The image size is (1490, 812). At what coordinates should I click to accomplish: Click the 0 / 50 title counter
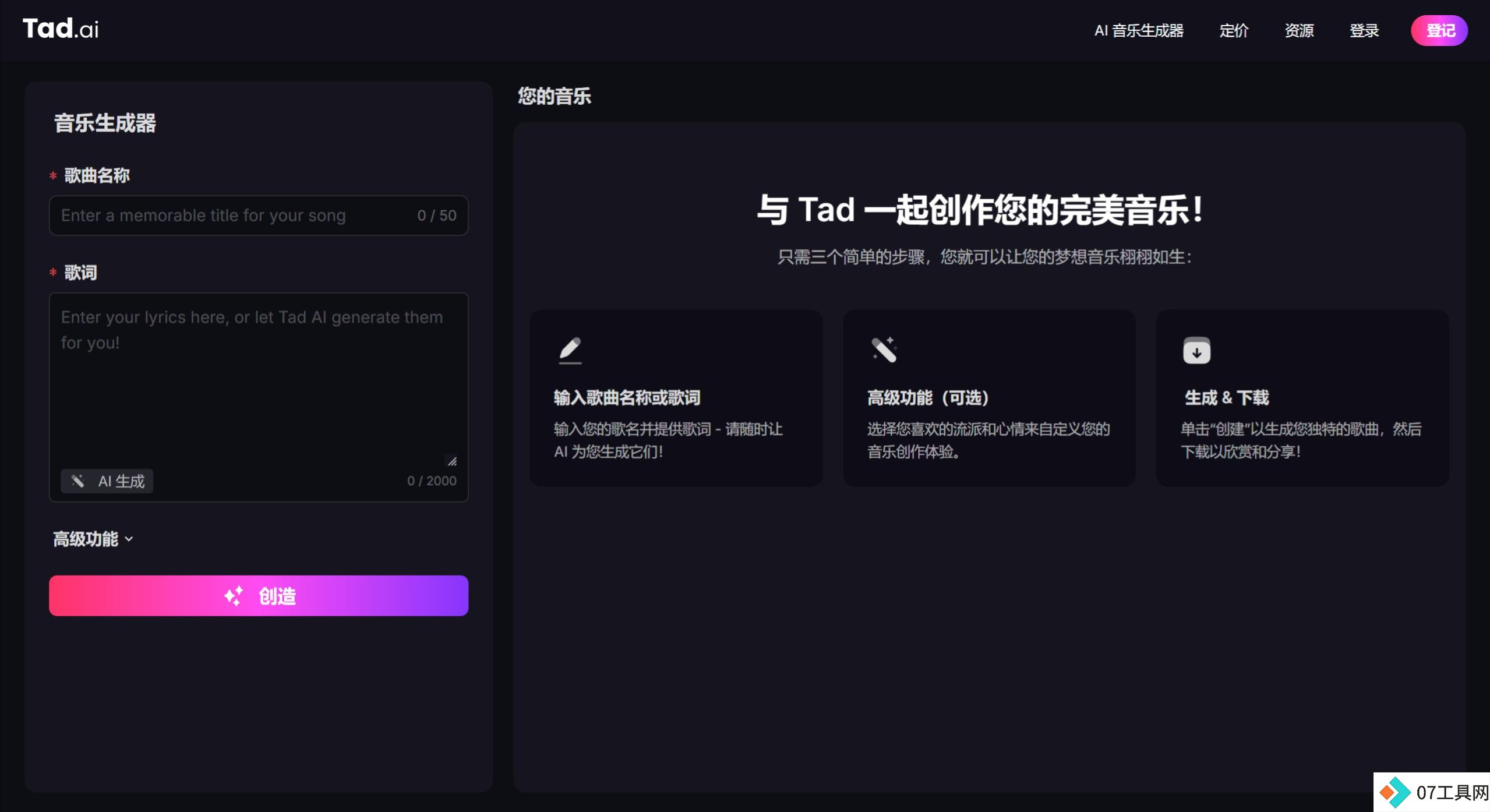click(437, 216)
